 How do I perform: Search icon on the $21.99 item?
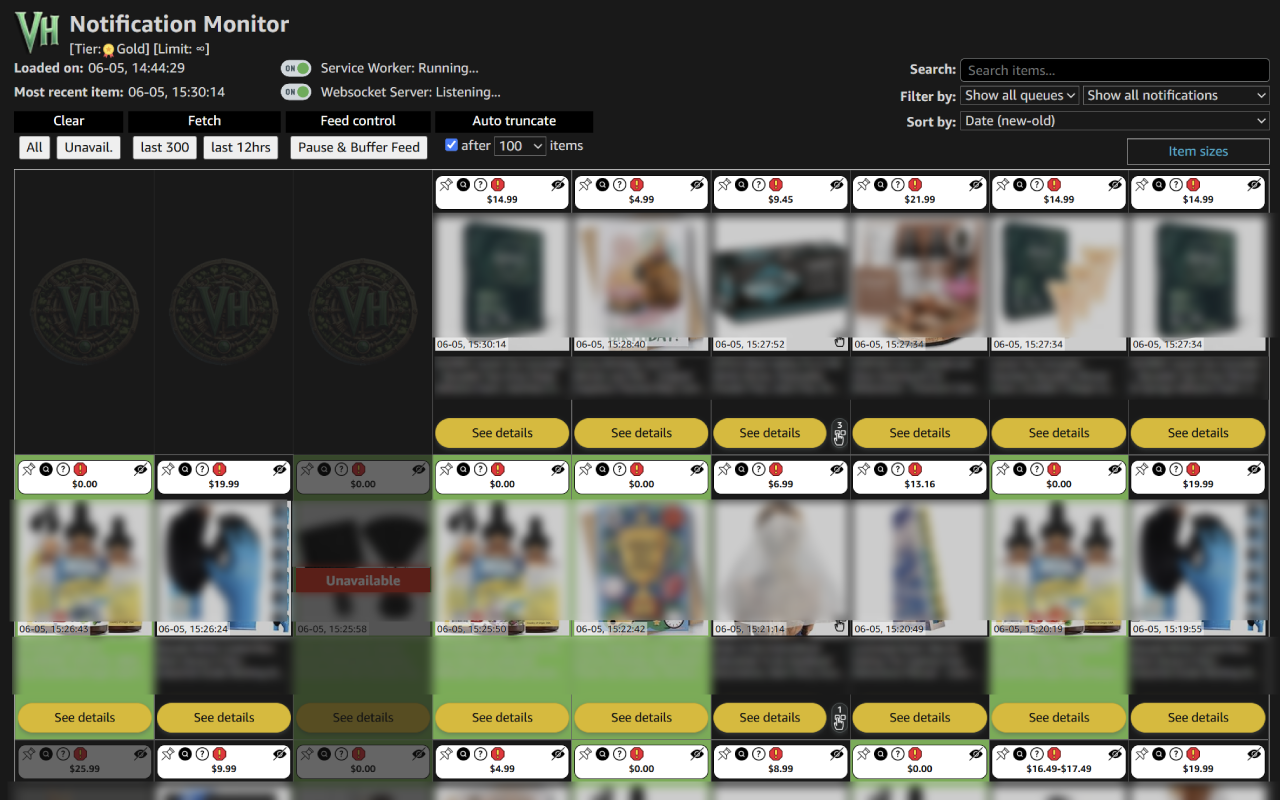tap(881, 185)
